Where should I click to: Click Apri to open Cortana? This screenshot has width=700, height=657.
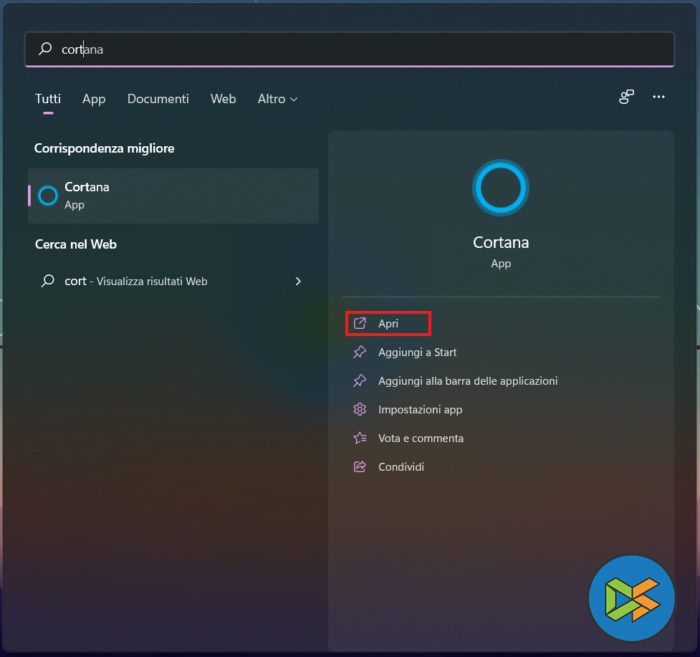[x=388, y=324]
